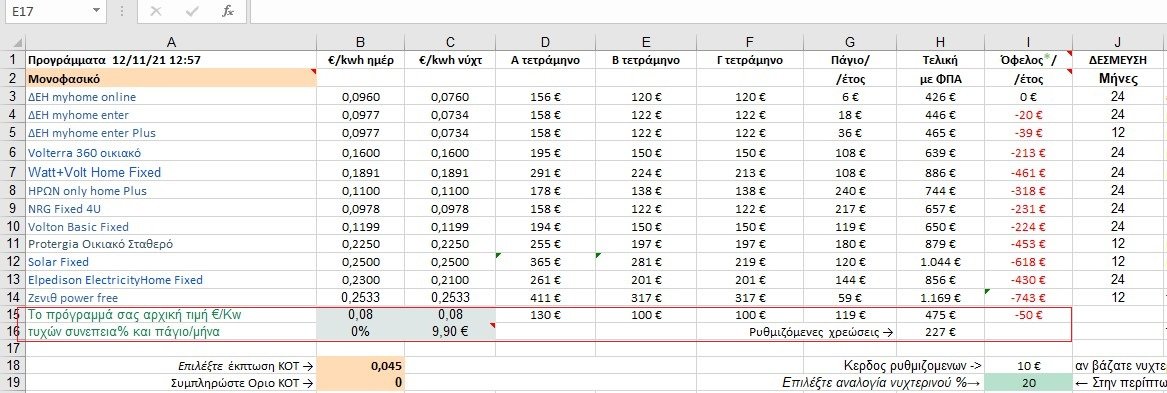The height and width of the screenshot is (393, 1167).
Task: Open the 'ΗΡΩΝ only home Plus' link
Action: pyautogui.click(x=87, y=191)
